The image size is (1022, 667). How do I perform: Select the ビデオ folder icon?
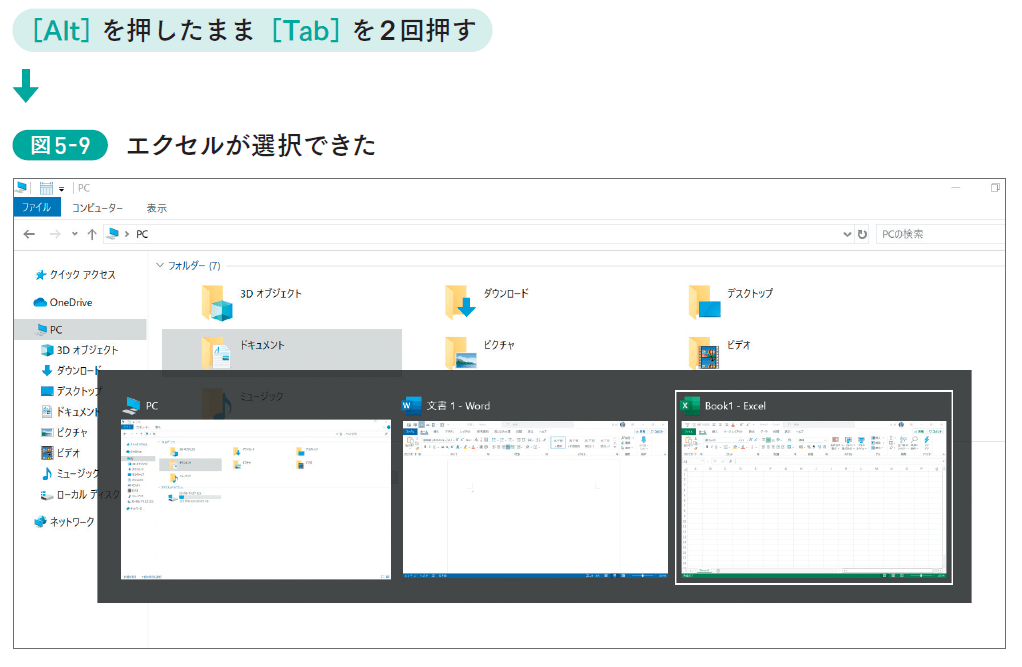point(705,352)
